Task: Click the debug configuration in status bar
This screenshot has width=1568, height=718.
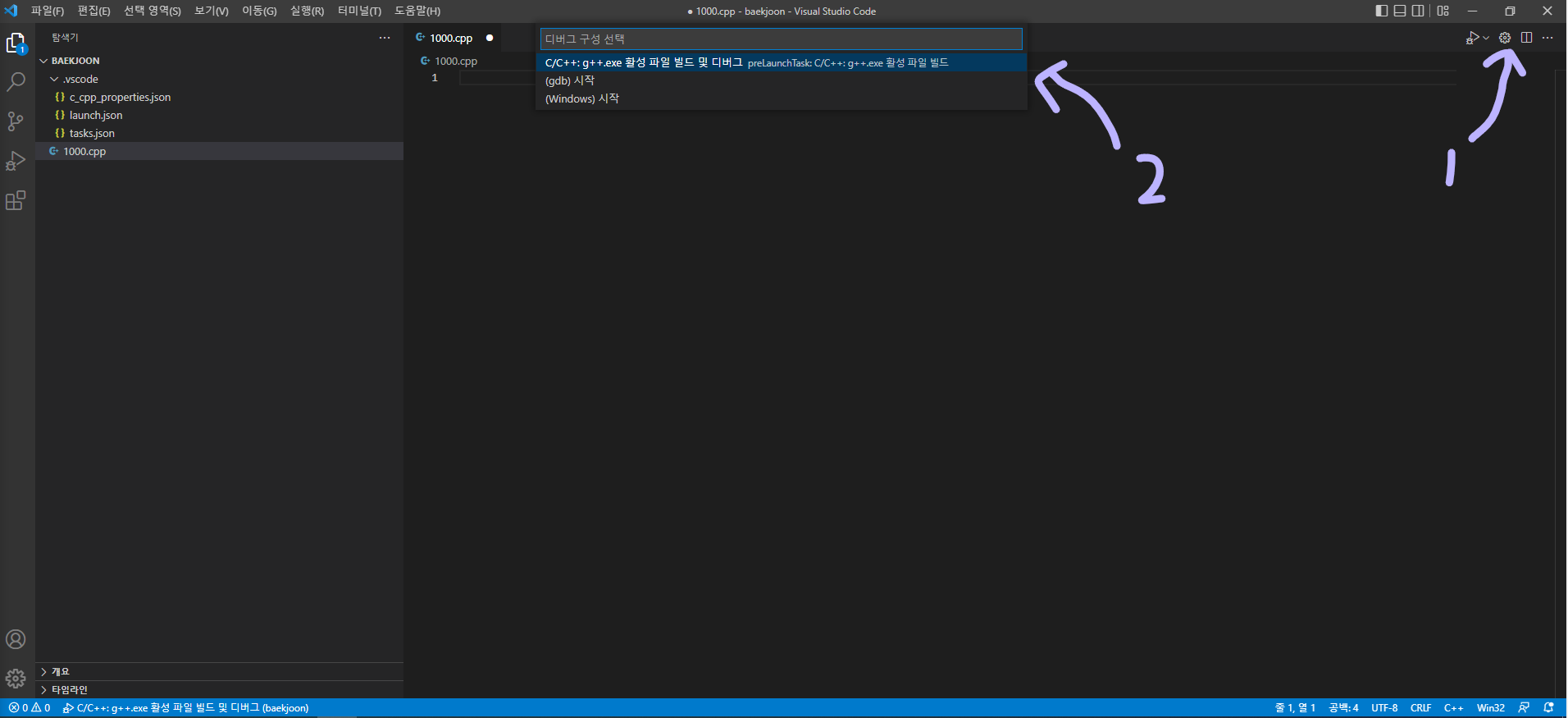Action: 185,707
